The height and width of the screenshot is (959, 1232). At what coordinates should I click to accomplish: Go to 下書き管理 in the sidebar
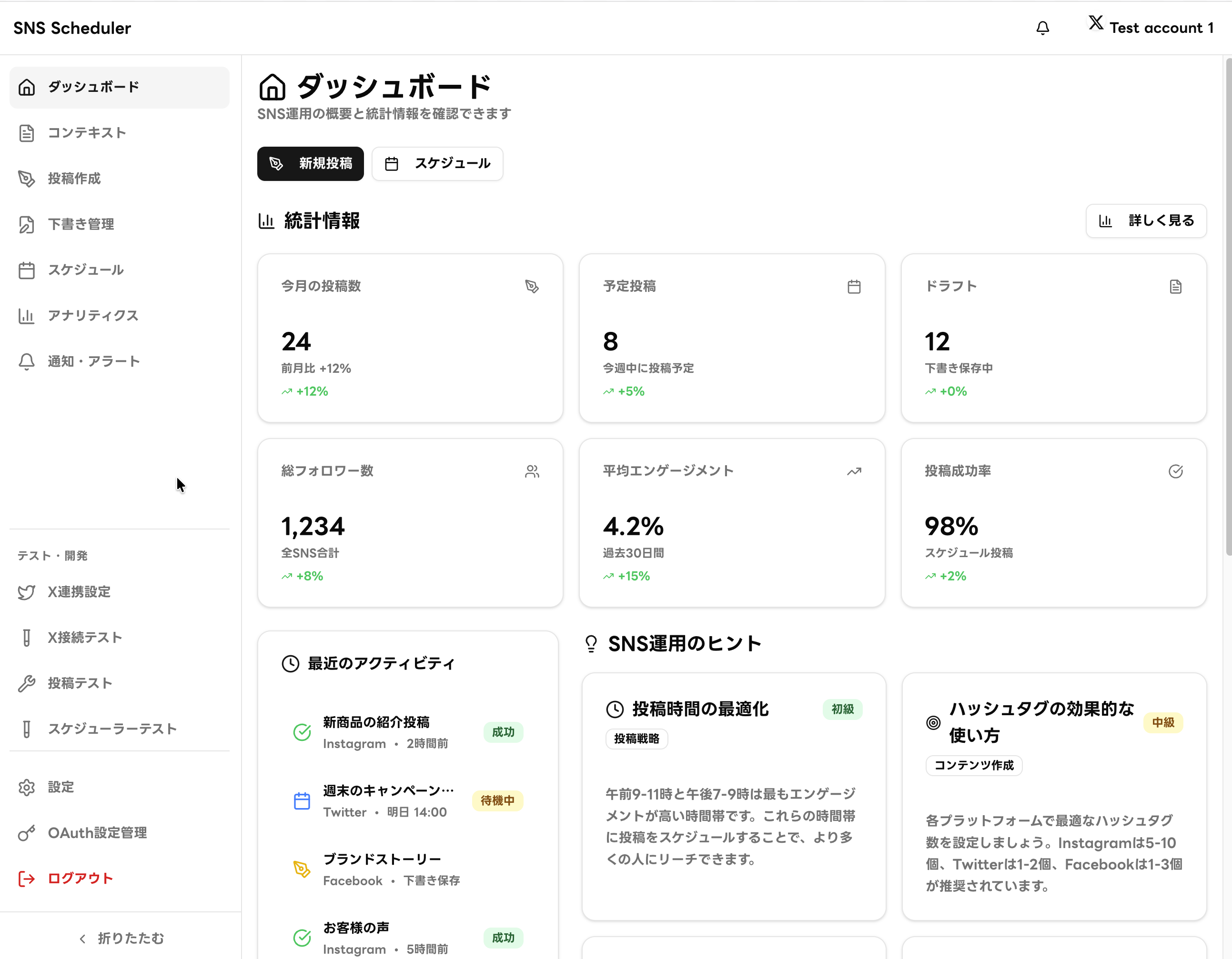point(81,224)
